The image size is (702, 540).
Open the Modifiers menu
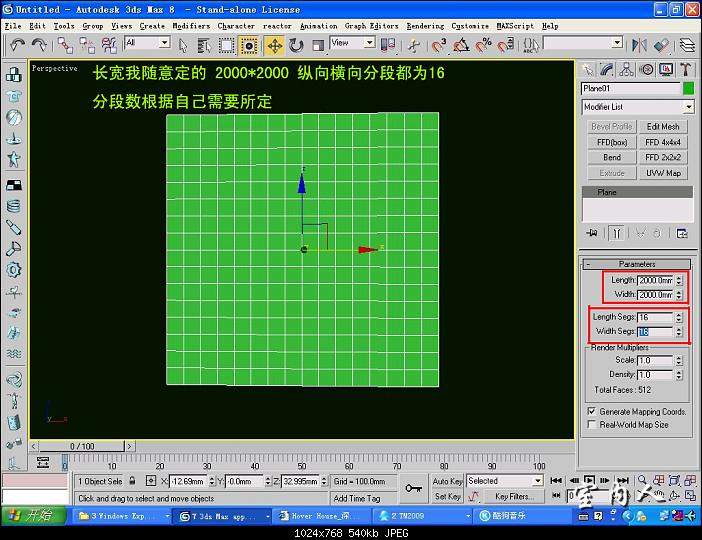(191, 26)
